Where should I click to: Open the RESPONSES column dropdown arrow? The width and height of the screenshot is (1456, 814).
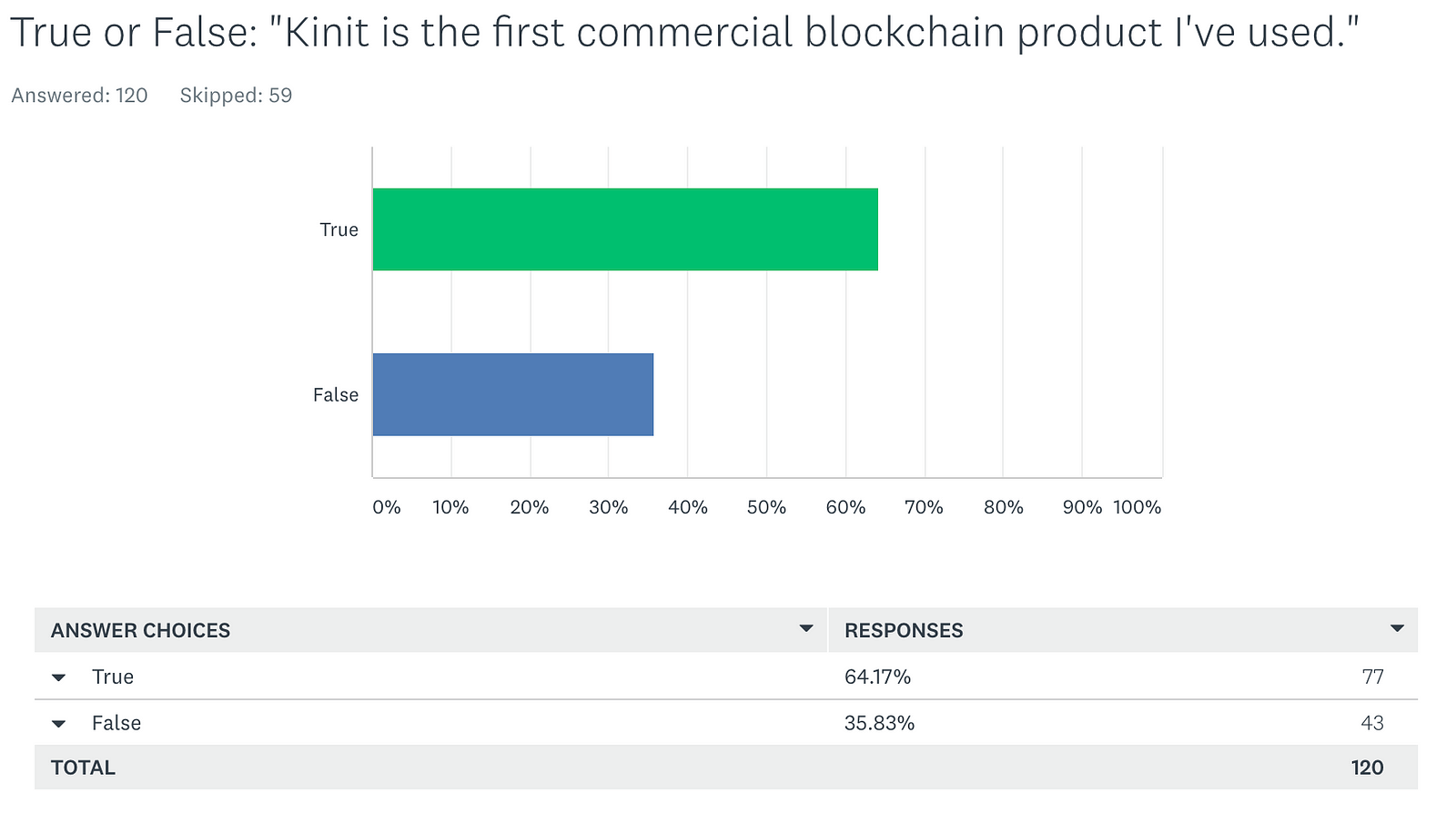[x=1397, y=629]
